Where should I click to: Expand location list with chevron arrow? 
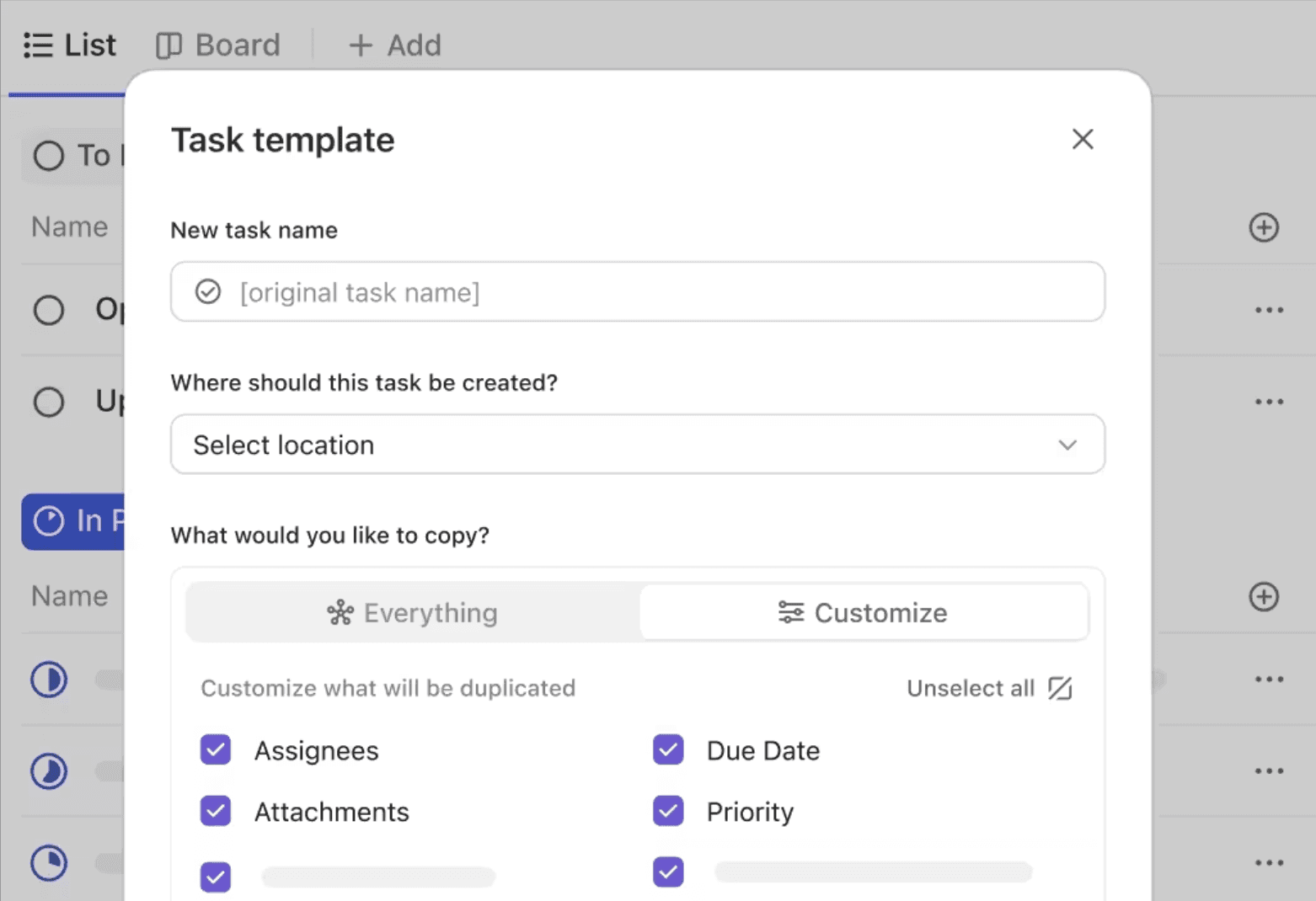(1067, 445)
